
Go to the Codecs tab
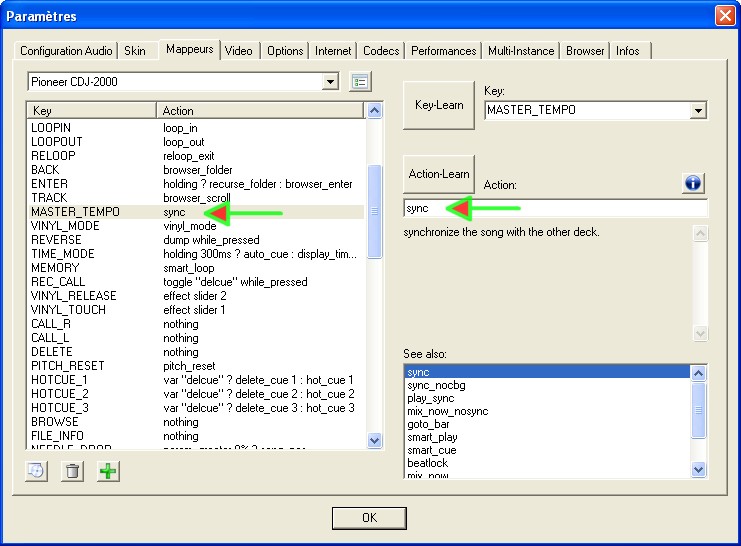[381, 51]
